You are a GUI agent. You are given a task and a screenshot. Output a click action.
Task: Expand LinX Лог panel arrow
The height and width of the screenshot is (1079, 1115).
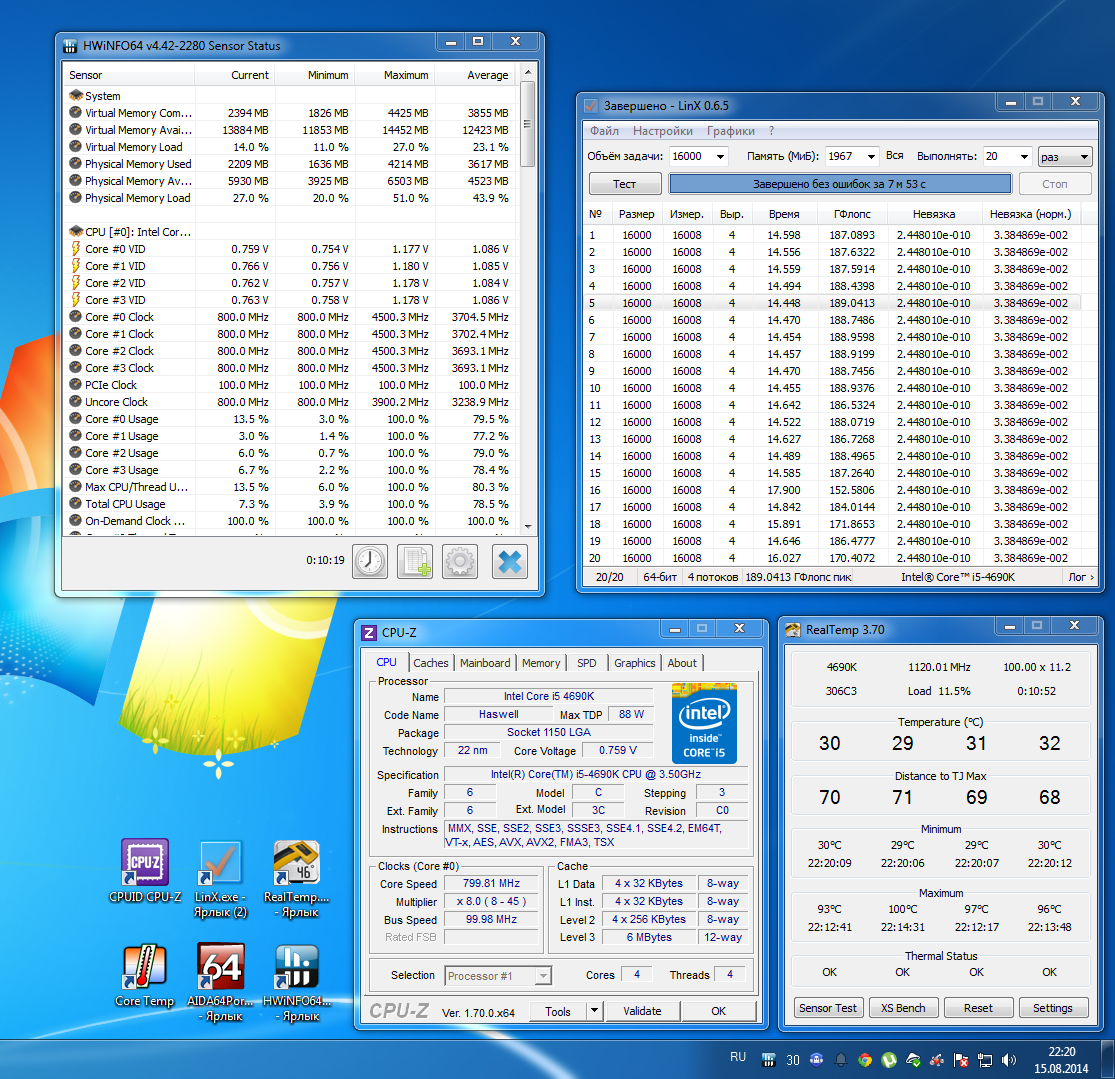tap(1092, 577)
